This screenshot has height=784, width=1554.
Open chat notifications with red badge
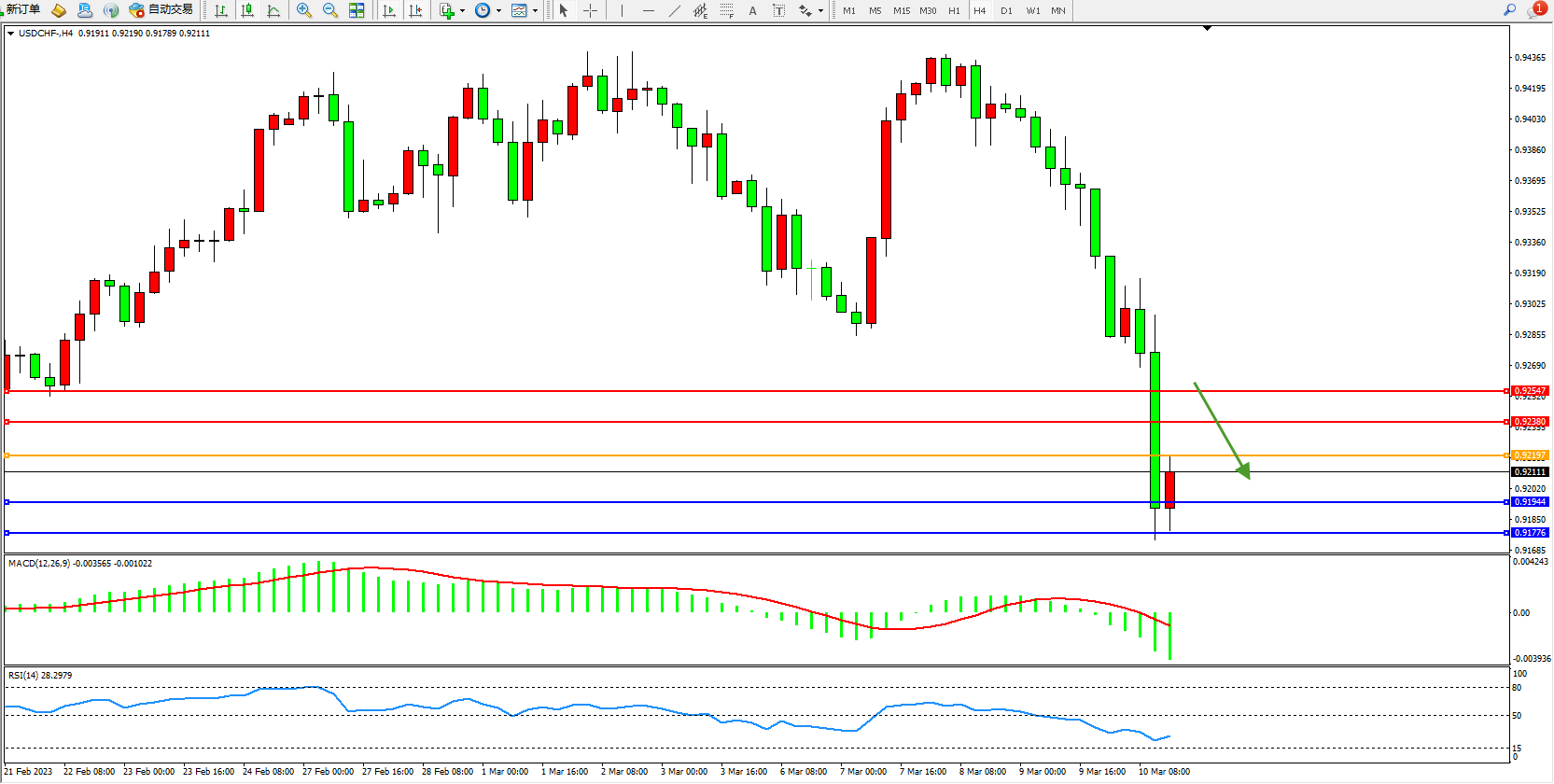1535,9
